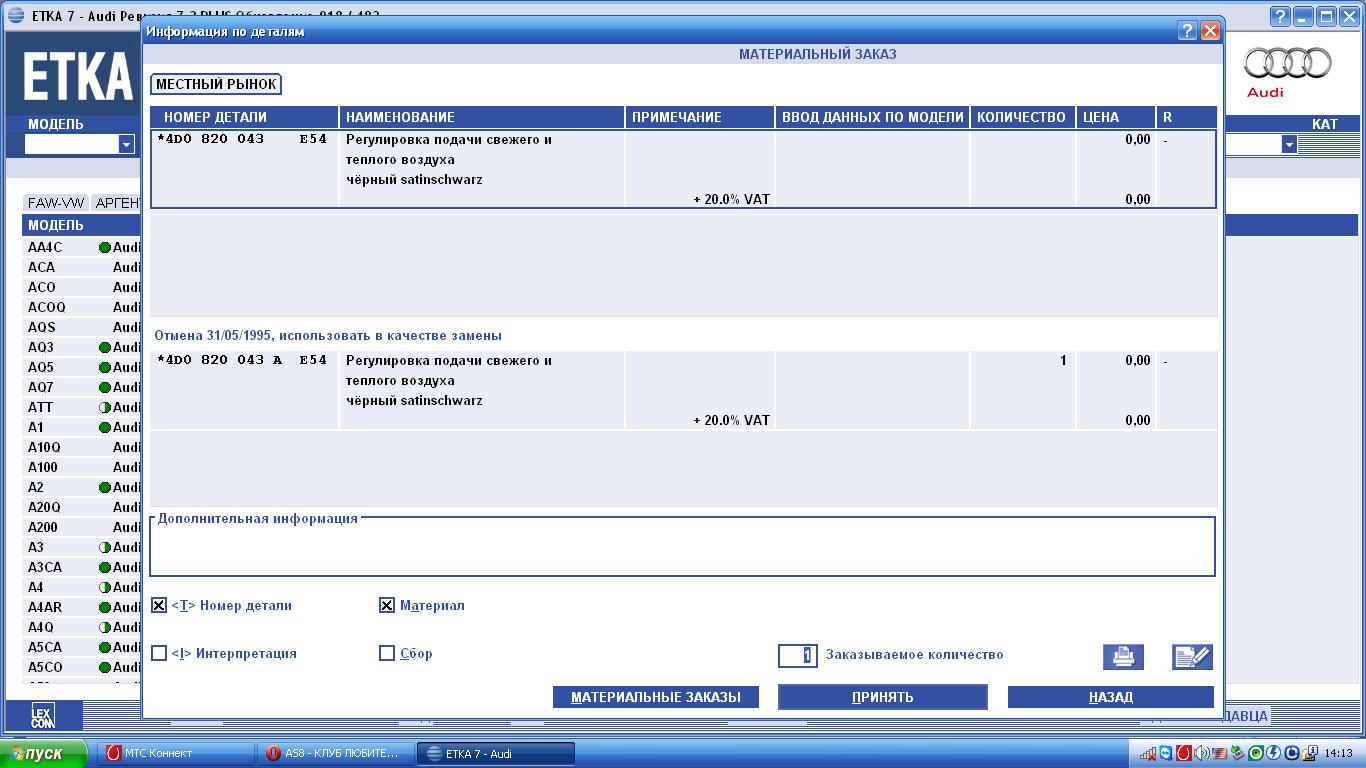Select part number *4D0 820 043 E54
Image resolution: width=1366 pixels, height=768 pixels.
[242, 140]
